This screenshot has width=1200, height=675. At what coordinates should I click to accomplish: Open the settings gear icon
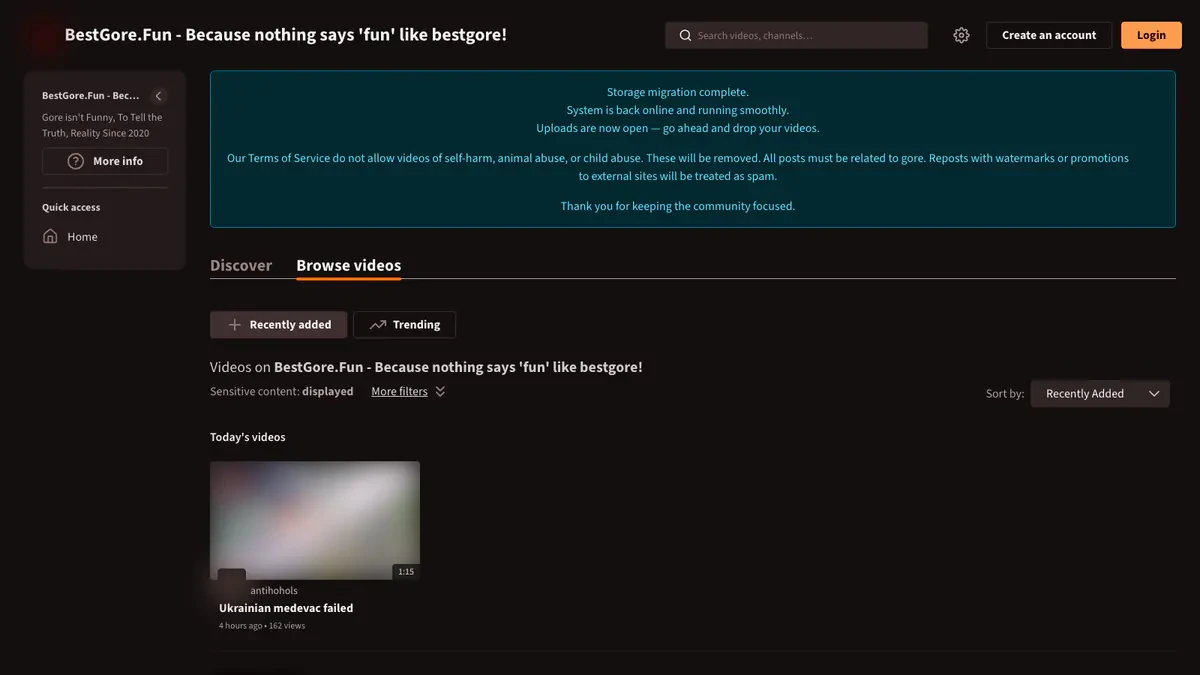pos(961,35)
